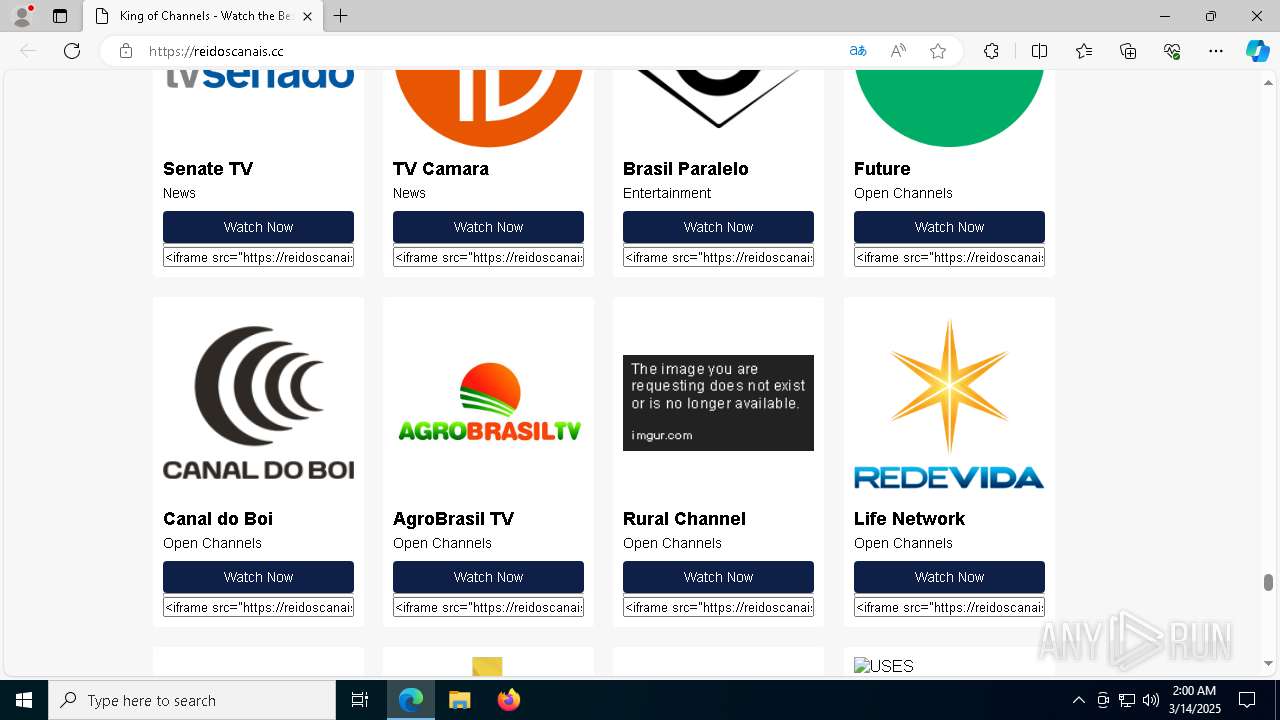Click Future channel iframe code field
The width and height of the screenshot is (1280, 720).
(949, 257)
